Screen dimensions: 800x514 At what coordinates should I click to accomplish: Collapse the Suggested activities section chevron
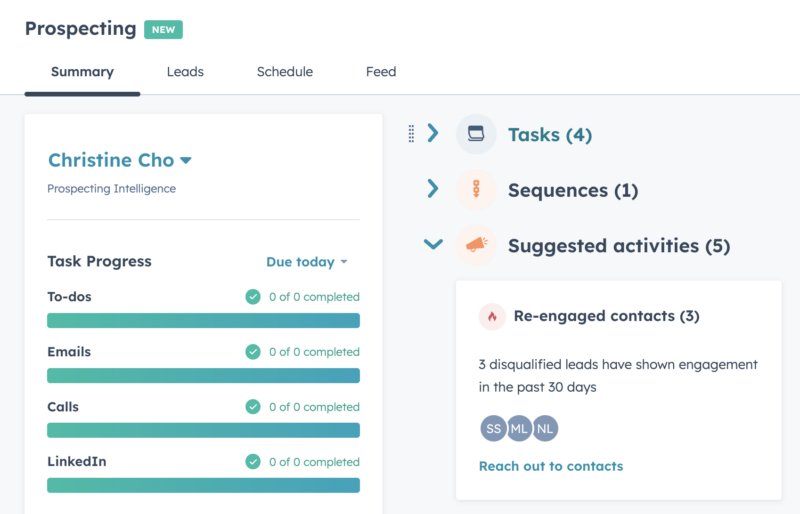[433, 244]
